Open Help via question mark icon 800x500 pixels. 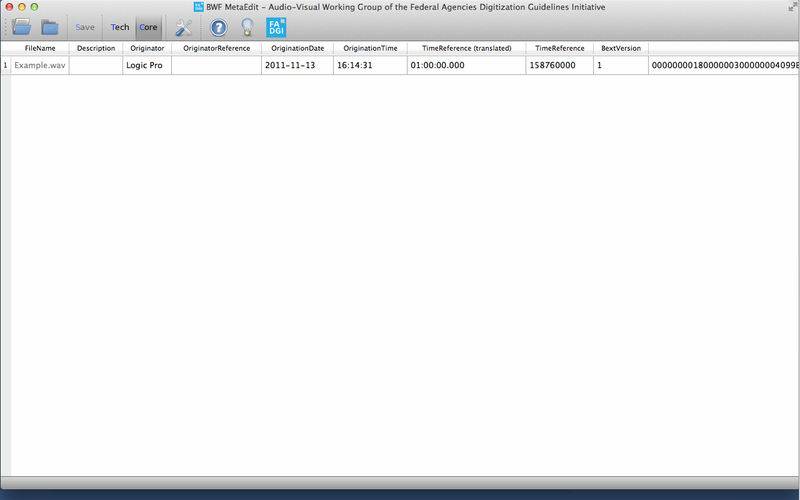coord(218,27)
